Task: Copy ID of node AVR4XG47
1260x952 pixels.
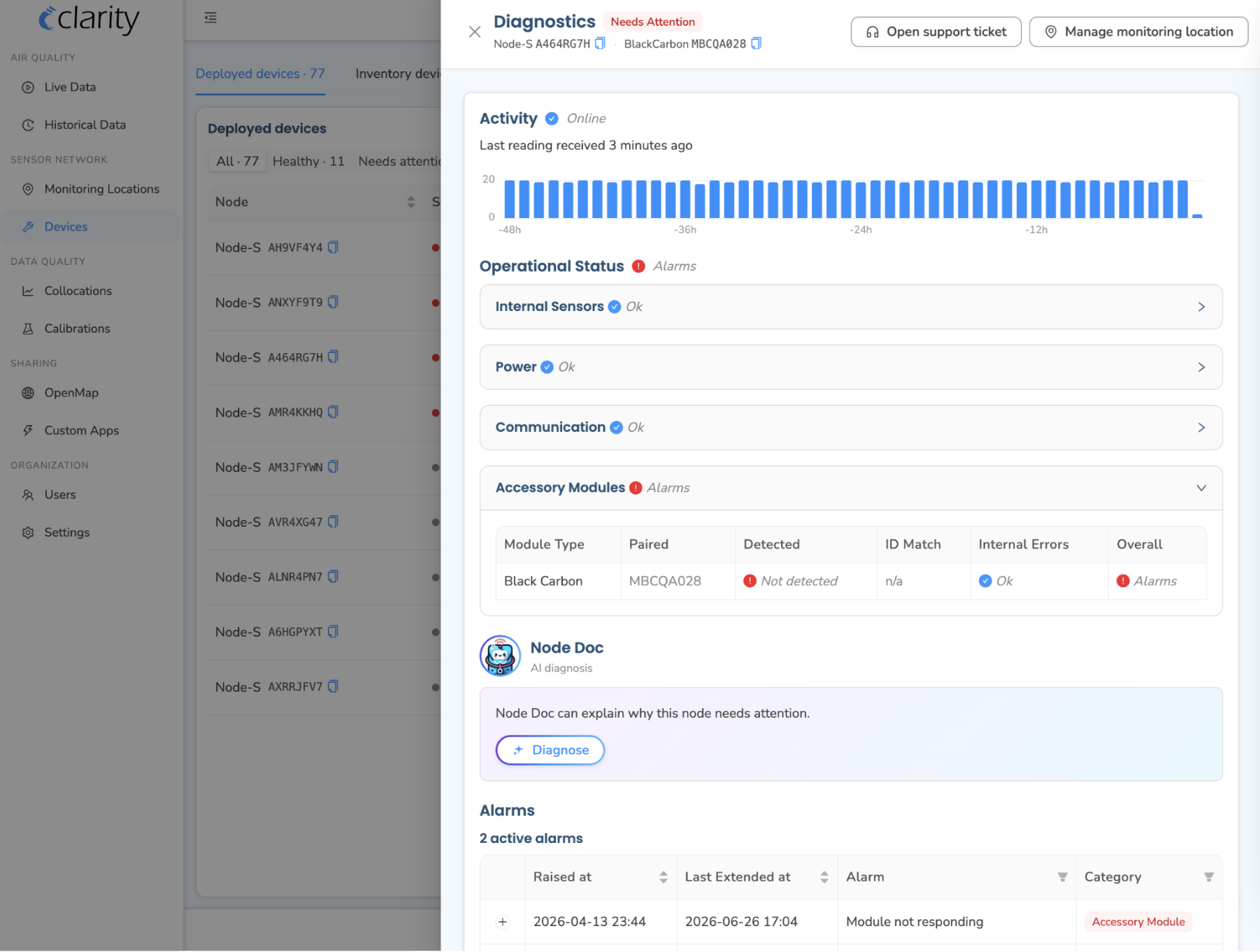Action: [x=334, y=522]
